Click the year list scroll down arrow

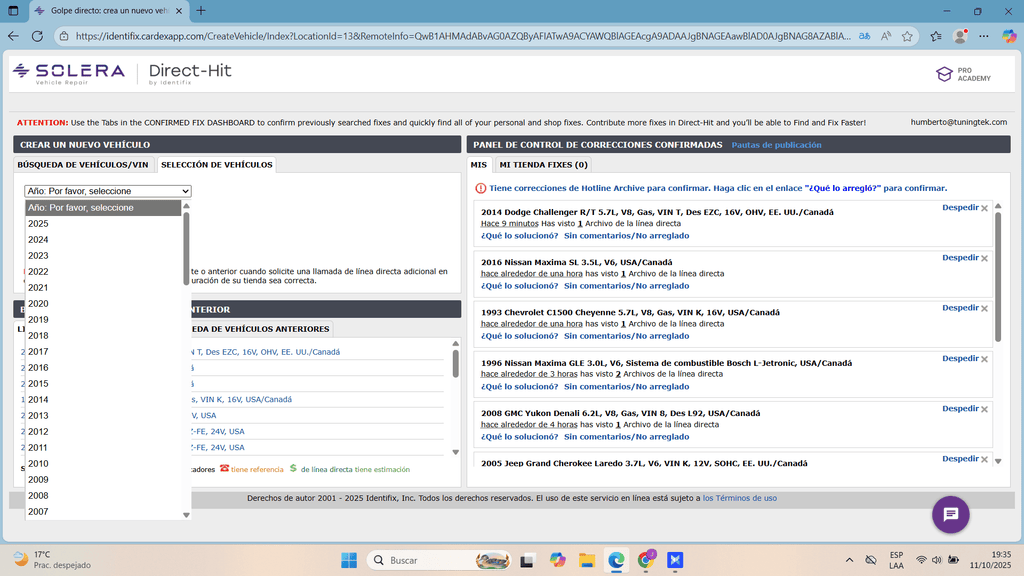[186, 515]
